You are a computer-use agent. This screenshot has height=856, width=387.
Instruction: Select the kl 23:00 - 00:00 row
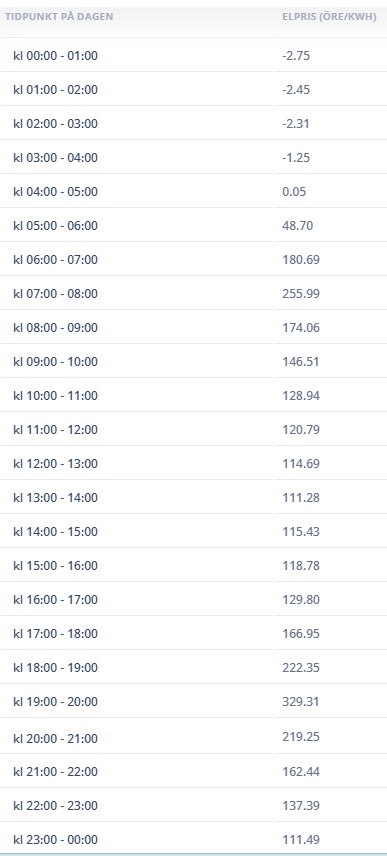[193, 839]
